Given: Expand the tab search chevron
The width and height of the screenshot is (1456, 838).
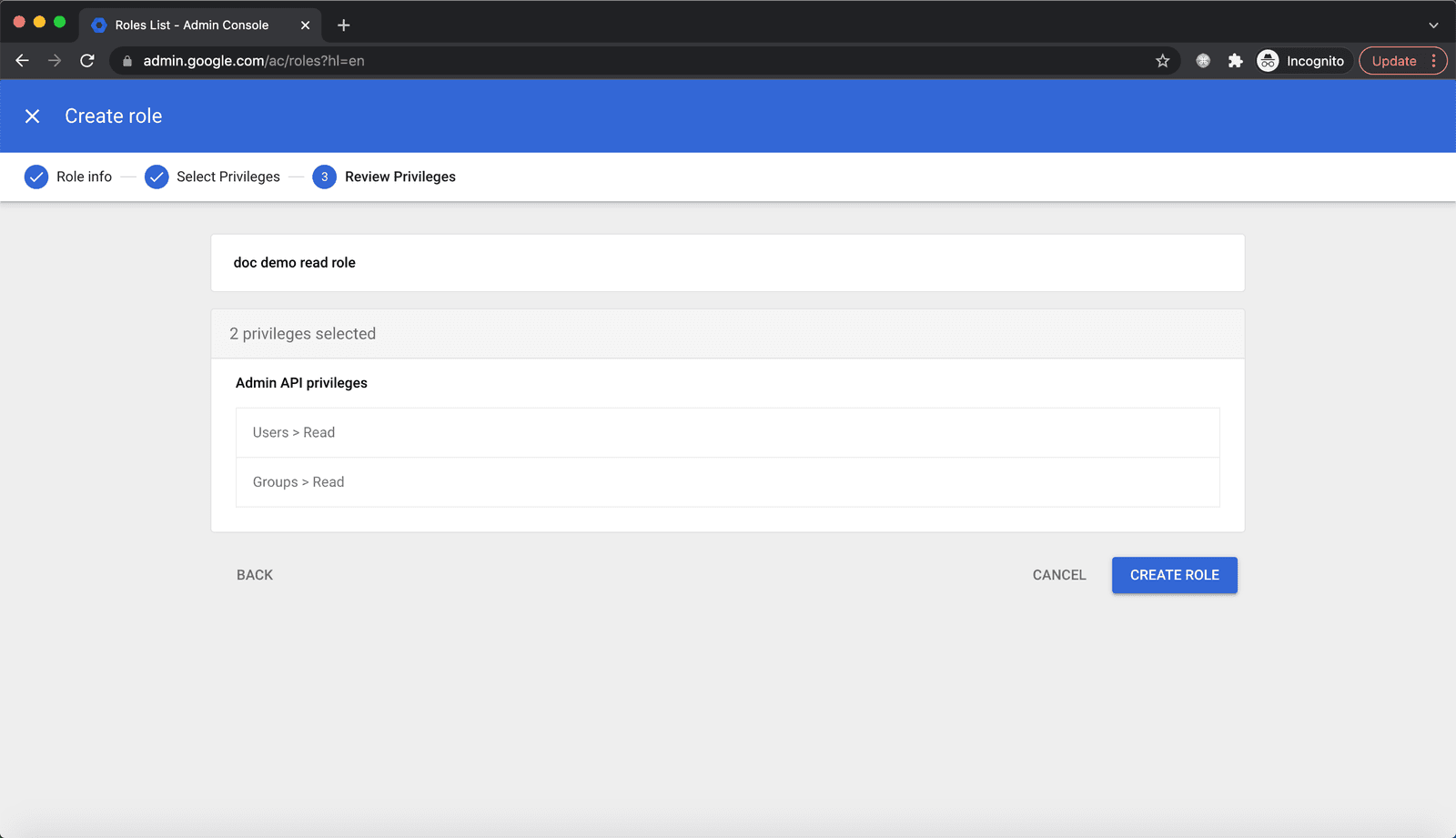Looking at the screenshot, I should coord(1433,25).
